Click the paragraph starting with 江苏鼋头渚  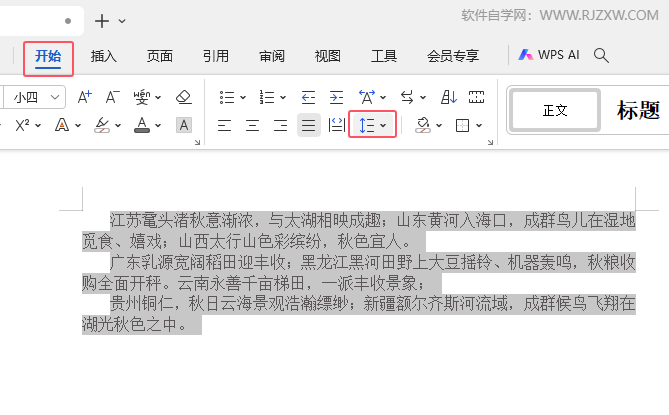click(359, 231)
